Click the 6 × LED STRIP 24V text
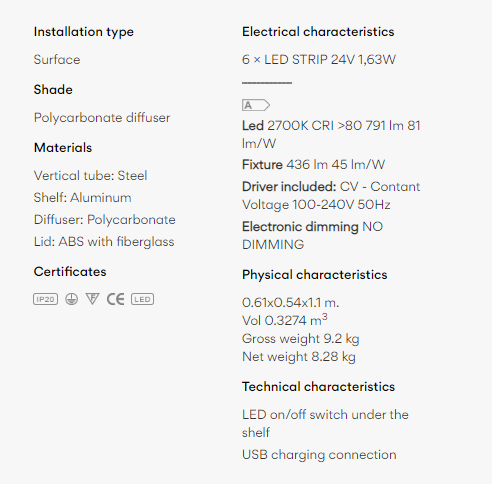 (298, 60)
